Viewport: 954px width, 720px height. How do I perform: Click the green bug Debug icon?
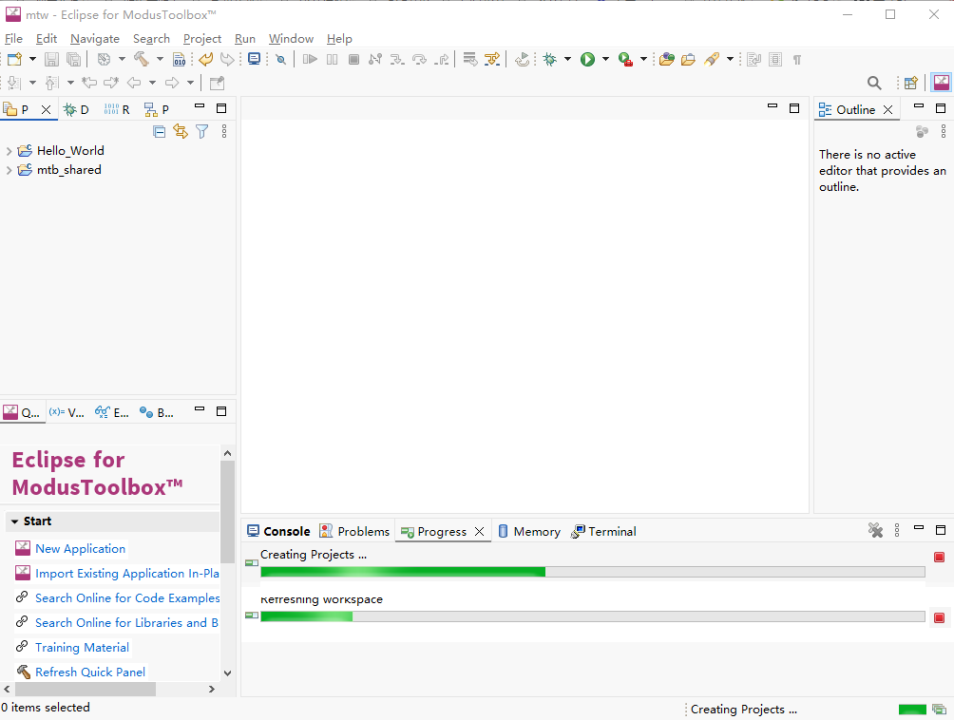click(549, 59)
